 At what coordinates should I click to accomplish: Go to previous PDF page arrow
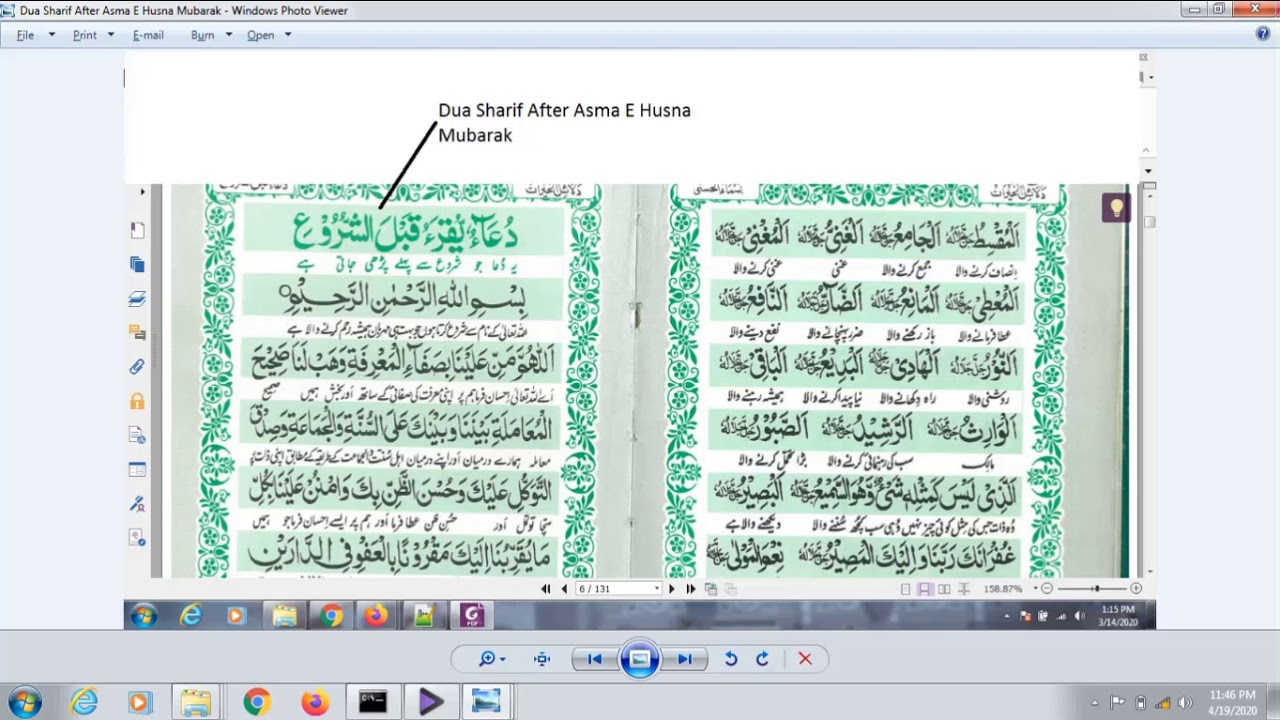point(564,589)
